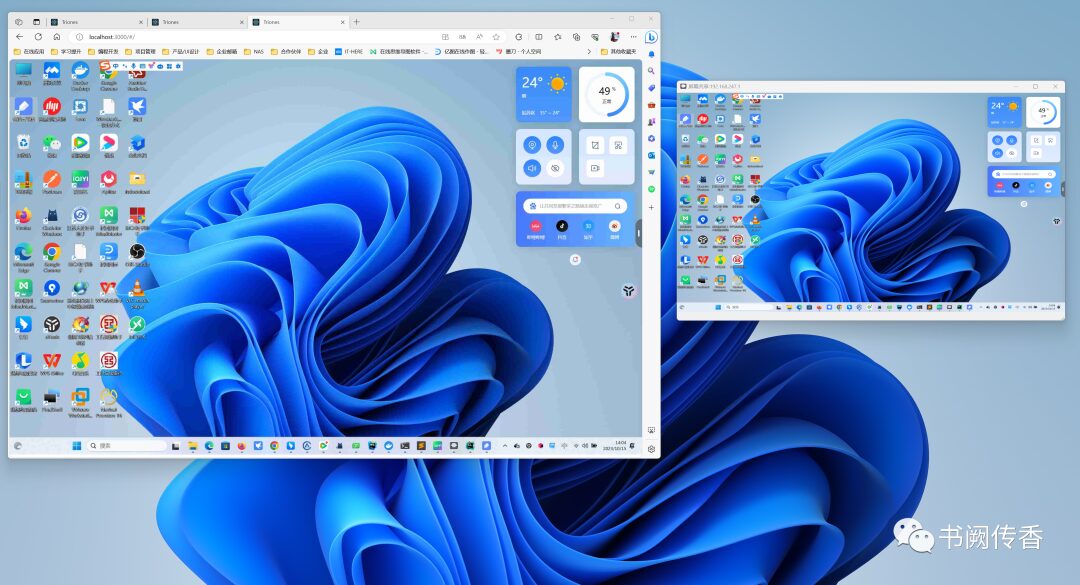Open the Edge home page button
Viewport: 1080px width, 585px height.
click(56, 37)
